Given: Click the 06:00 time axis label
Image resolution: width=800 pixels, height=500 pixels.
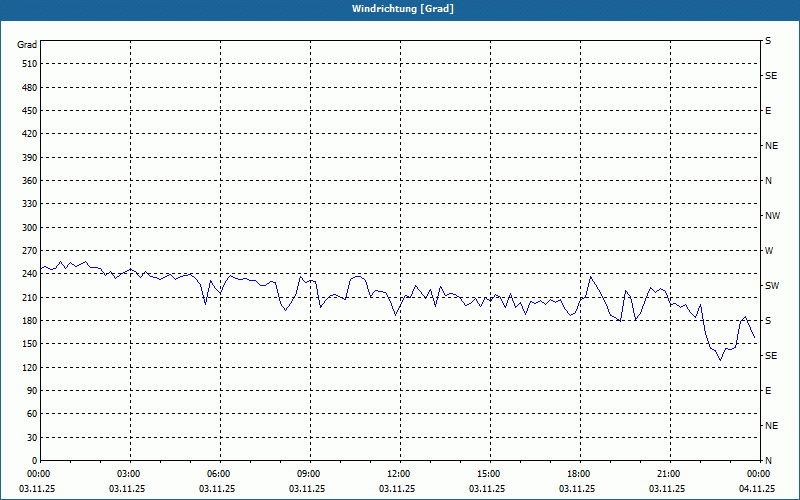Looking at the screenshot, I should pyautogui.click(x=218, y=474).
